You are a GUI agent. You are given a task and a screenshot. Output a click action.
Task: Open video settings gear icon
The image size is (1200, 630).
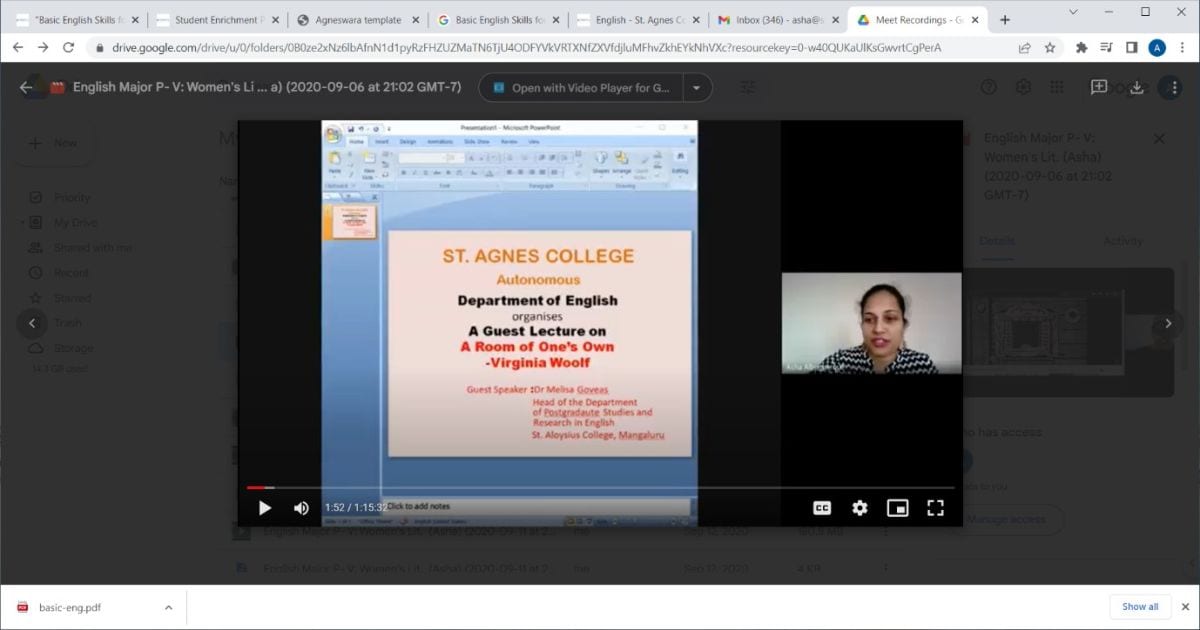[860, 508]
